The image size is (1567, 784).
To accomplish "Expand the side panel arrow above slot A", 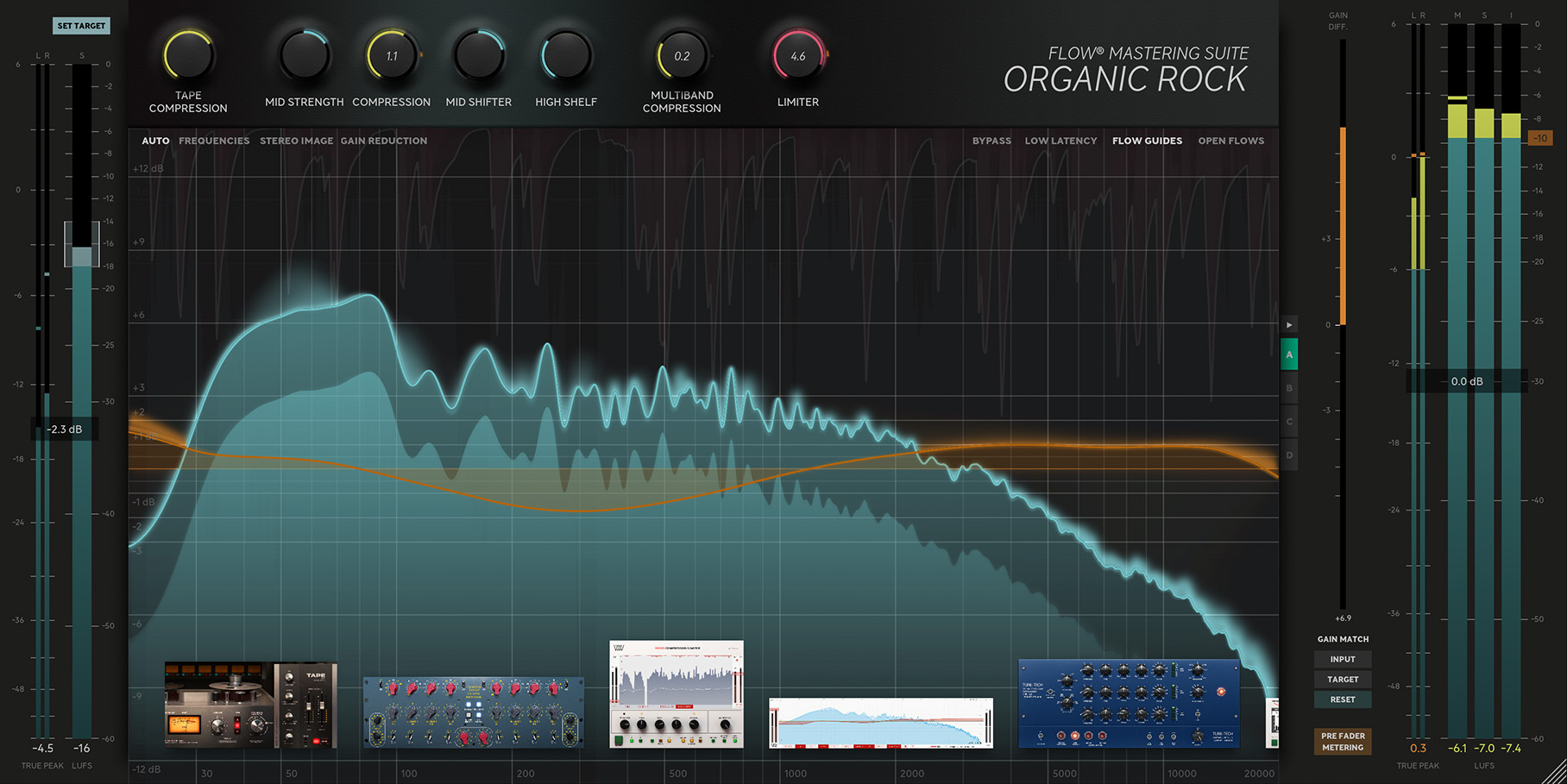I will [1289, 325].
